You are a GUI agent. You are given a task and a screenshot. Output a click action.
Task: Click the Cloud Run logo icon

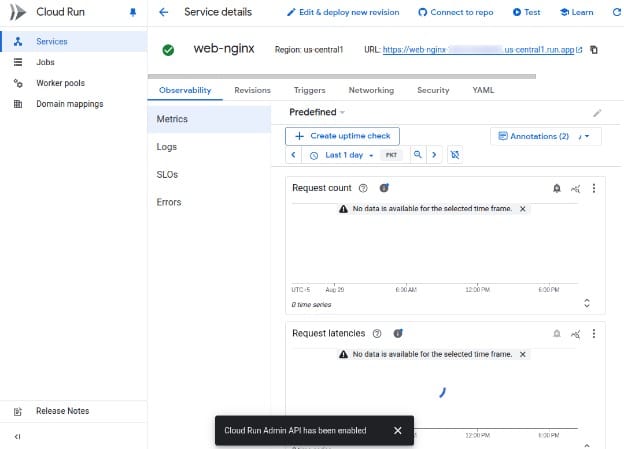(x=18, y=12)
